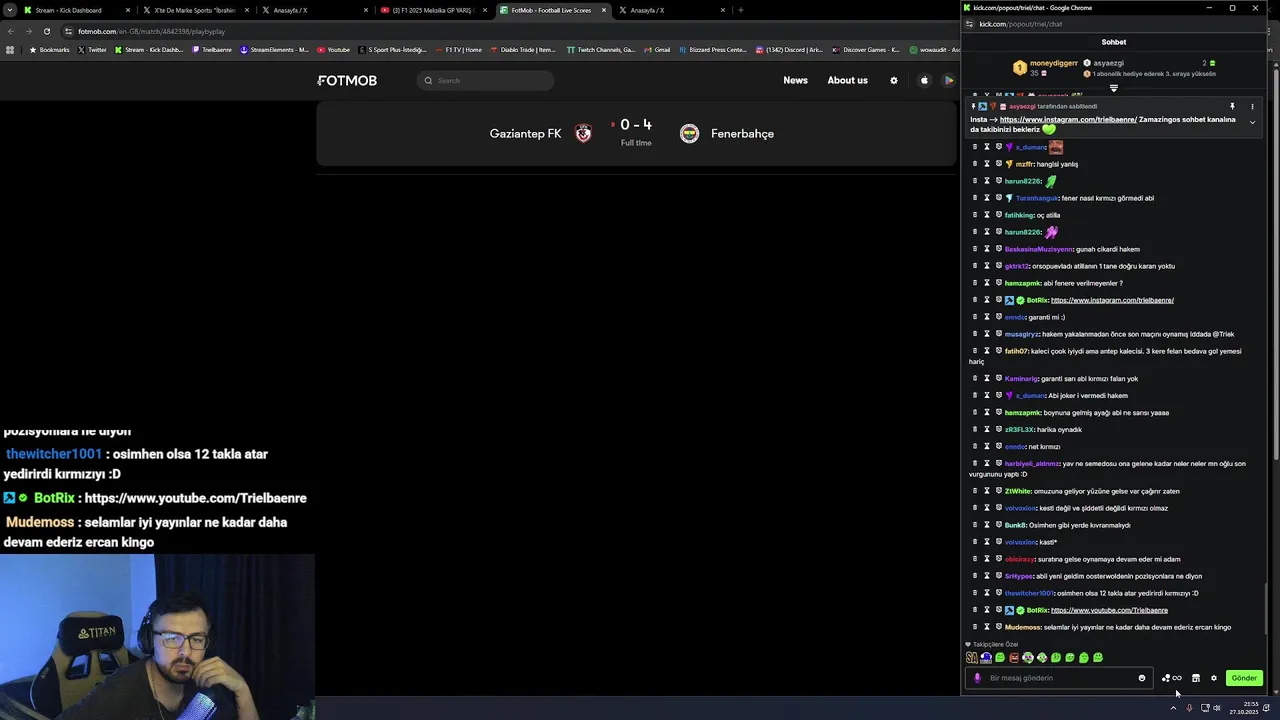Open the chat shop icon
This screenshot has width=1280, height=720.
tap(1195, 678)
